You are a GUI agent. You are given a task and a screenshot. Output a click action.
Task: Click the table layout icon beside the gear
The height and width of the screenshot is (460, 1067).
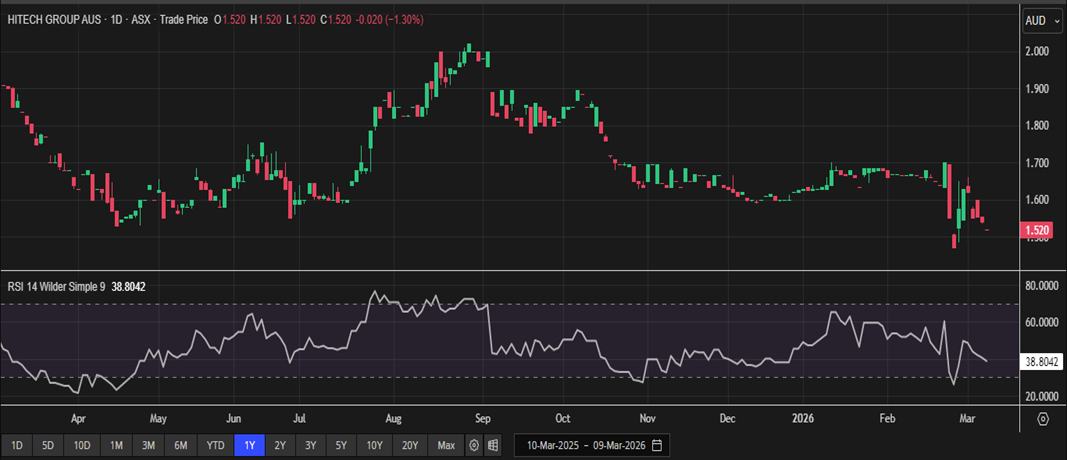coord(493,444)
